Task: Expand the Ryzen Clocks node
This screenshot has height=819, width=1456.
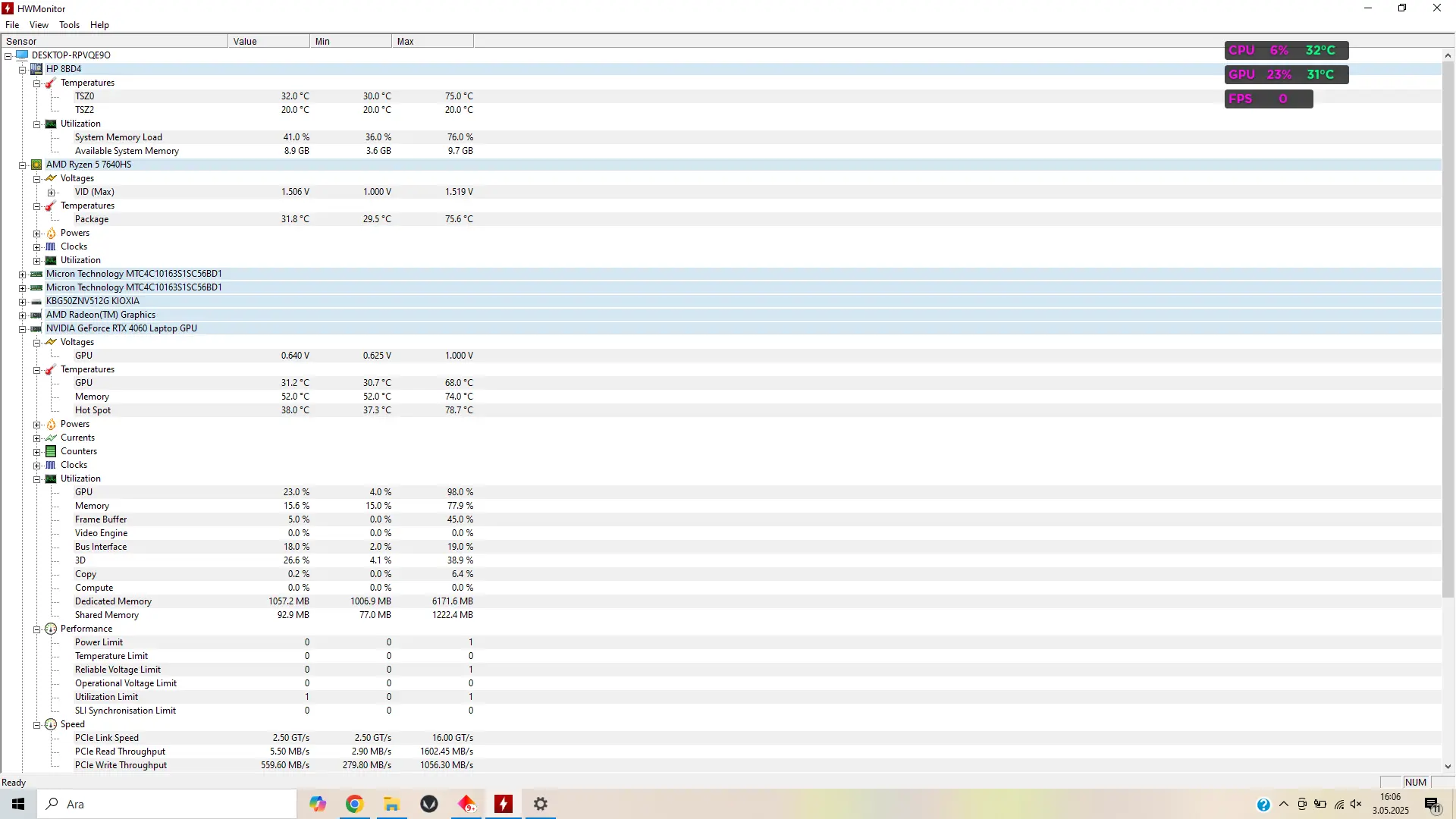Action: coord(37,246)
